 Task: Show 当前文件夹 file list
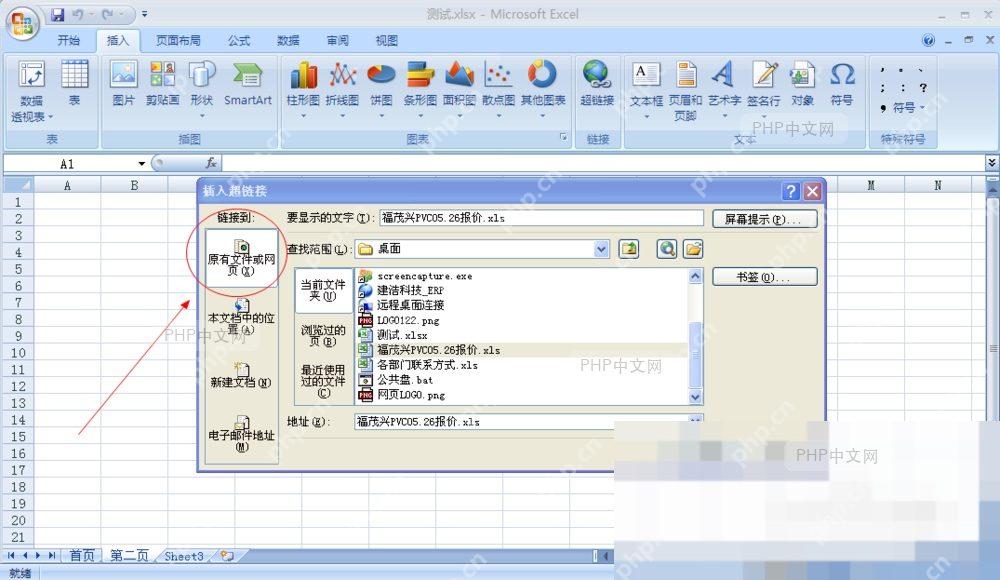(323, 290)
